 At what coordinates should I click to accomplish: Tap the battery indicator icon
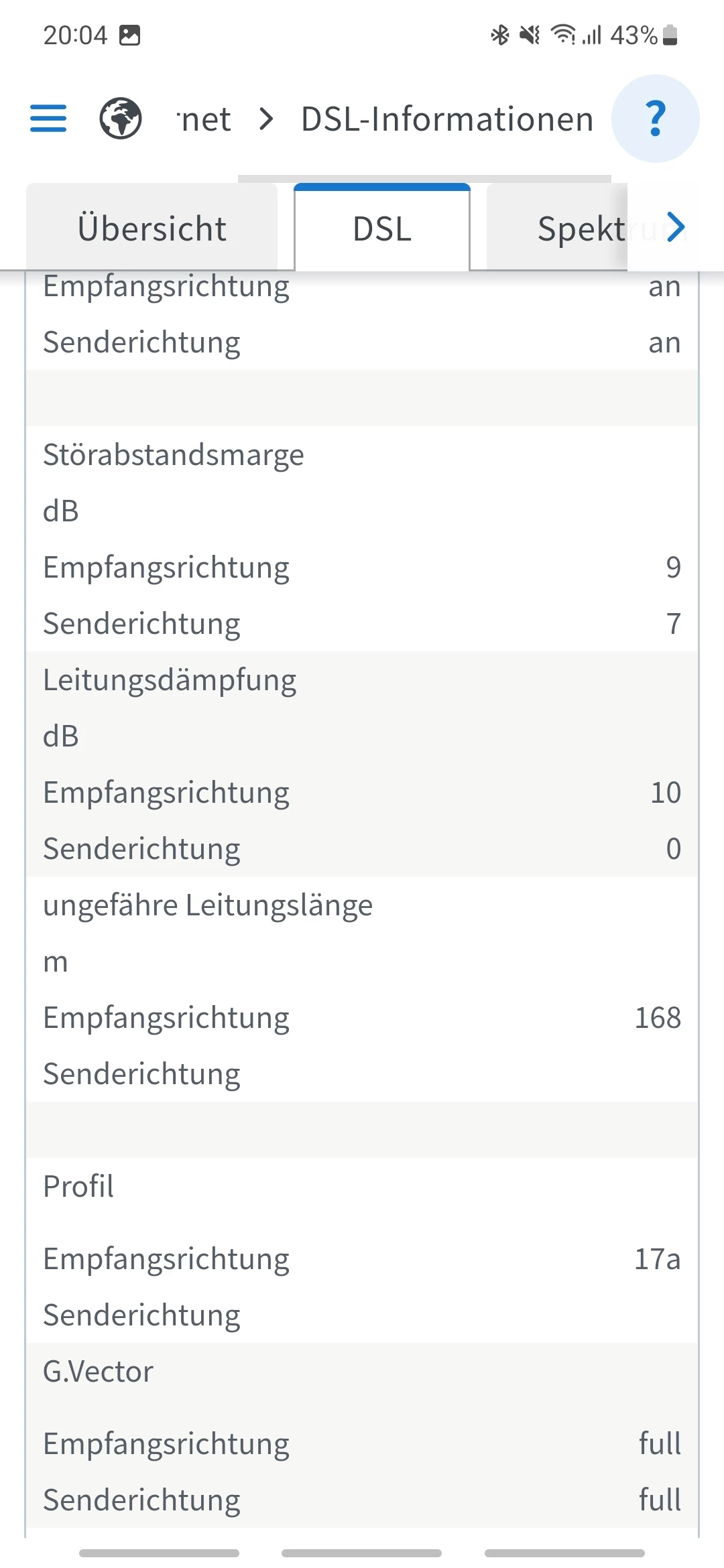point(670,35)
